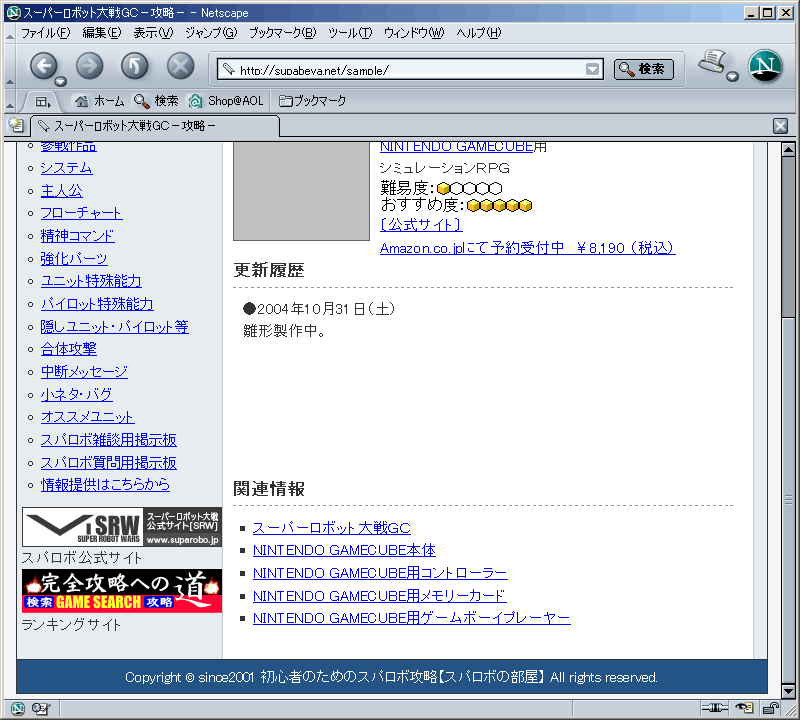Click the Print icon in the toolbar
Image resolution: width=800 pixels, height=720 pixels.
coord(713,62)
